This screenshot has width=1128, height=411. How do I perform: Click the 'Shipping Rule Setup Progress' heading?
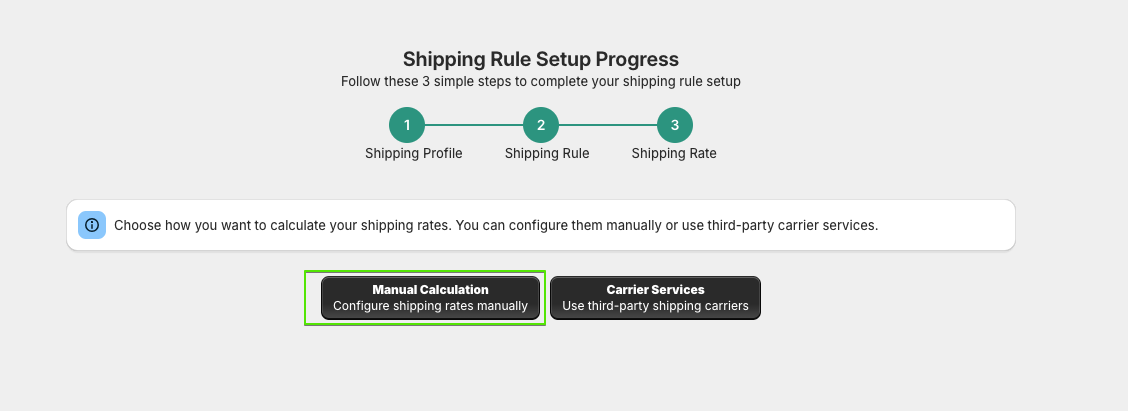pyautogui.click(x=540, y=59)
